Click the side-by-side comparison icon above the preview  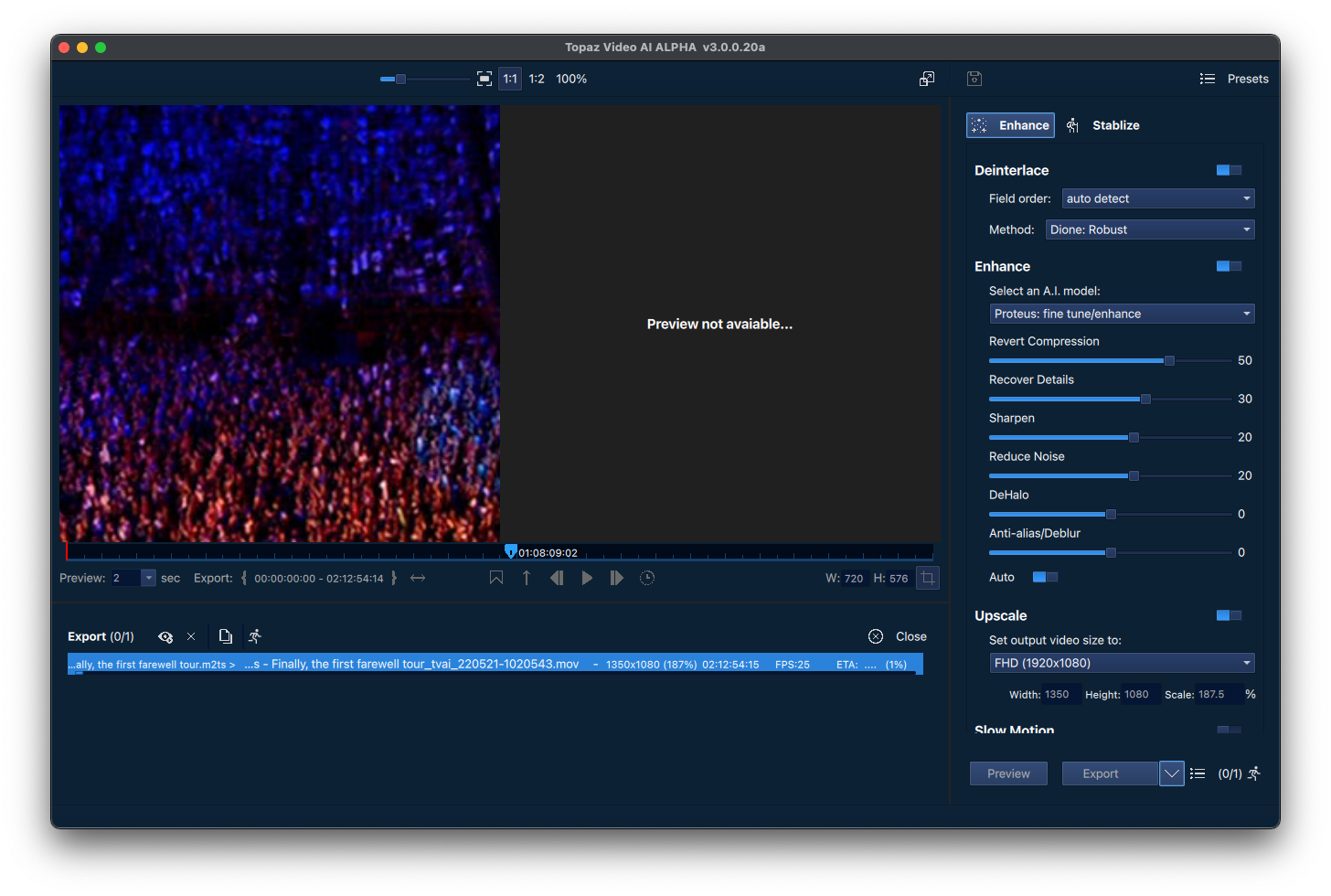point(926,79)
